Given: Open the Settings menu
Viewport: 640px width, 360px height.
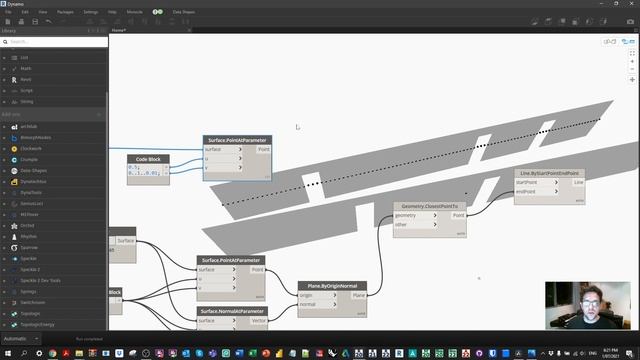Looking at the screenshot, I should coord(91,12).
